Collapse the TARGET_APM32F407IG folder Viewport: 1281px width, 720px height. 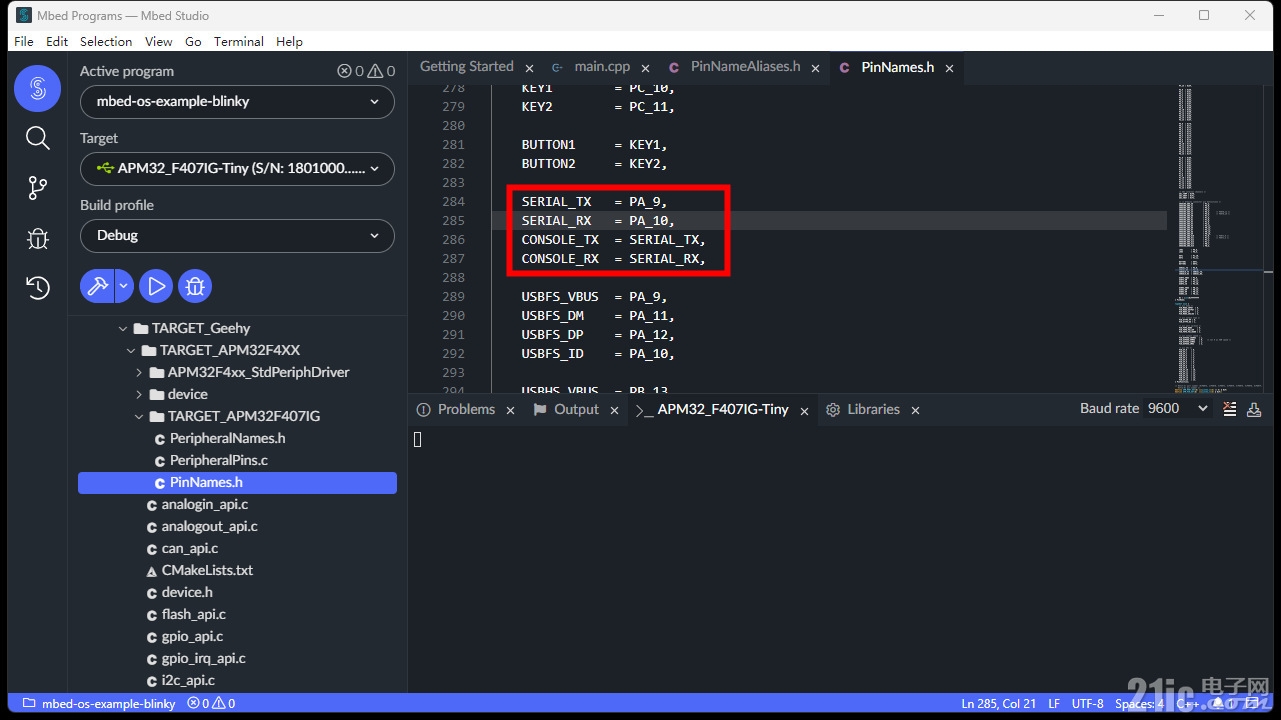tap(139, 416)
